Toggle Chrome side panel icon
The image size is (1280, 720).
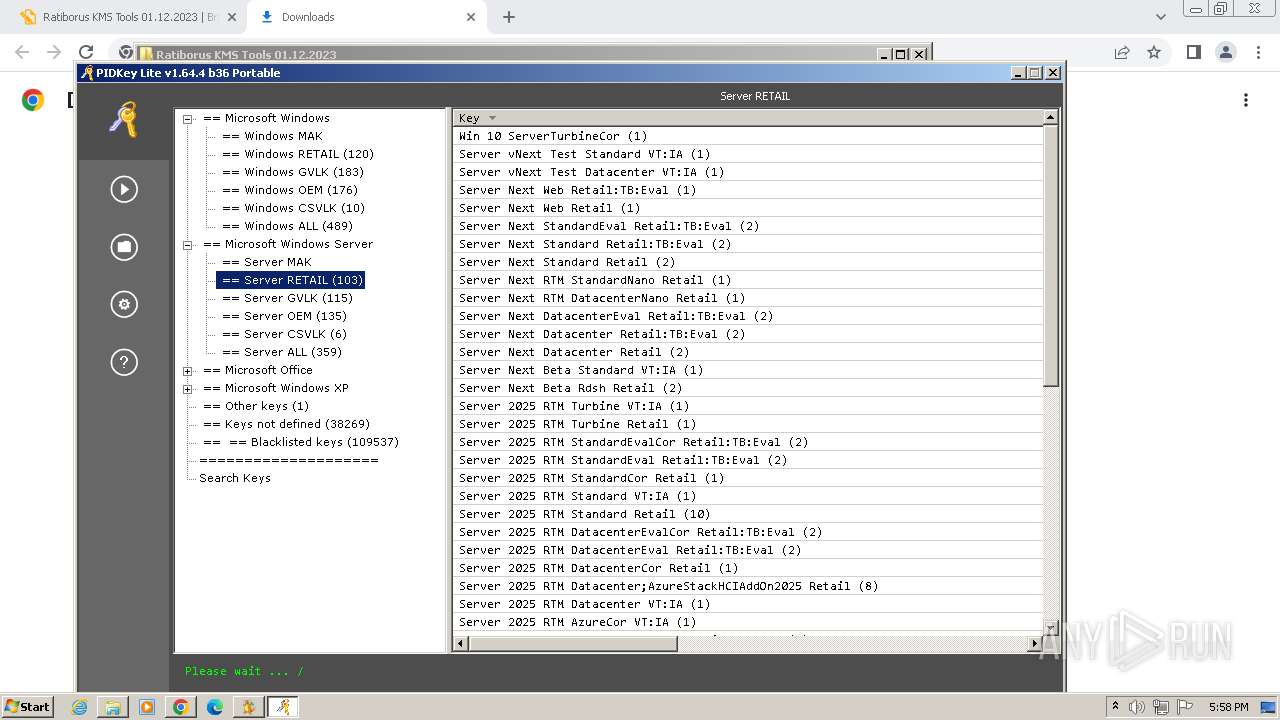[1193, 52]
